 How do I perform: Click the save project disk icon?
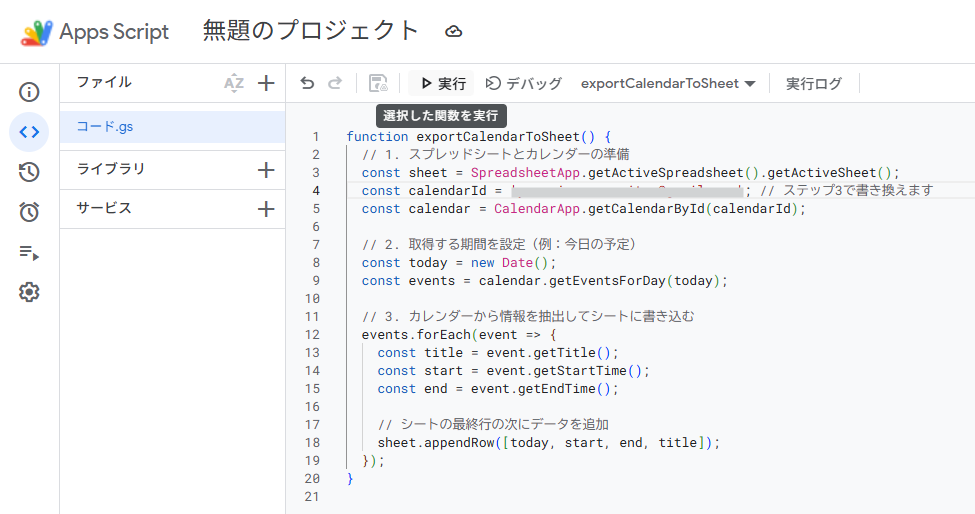point(378,84)
